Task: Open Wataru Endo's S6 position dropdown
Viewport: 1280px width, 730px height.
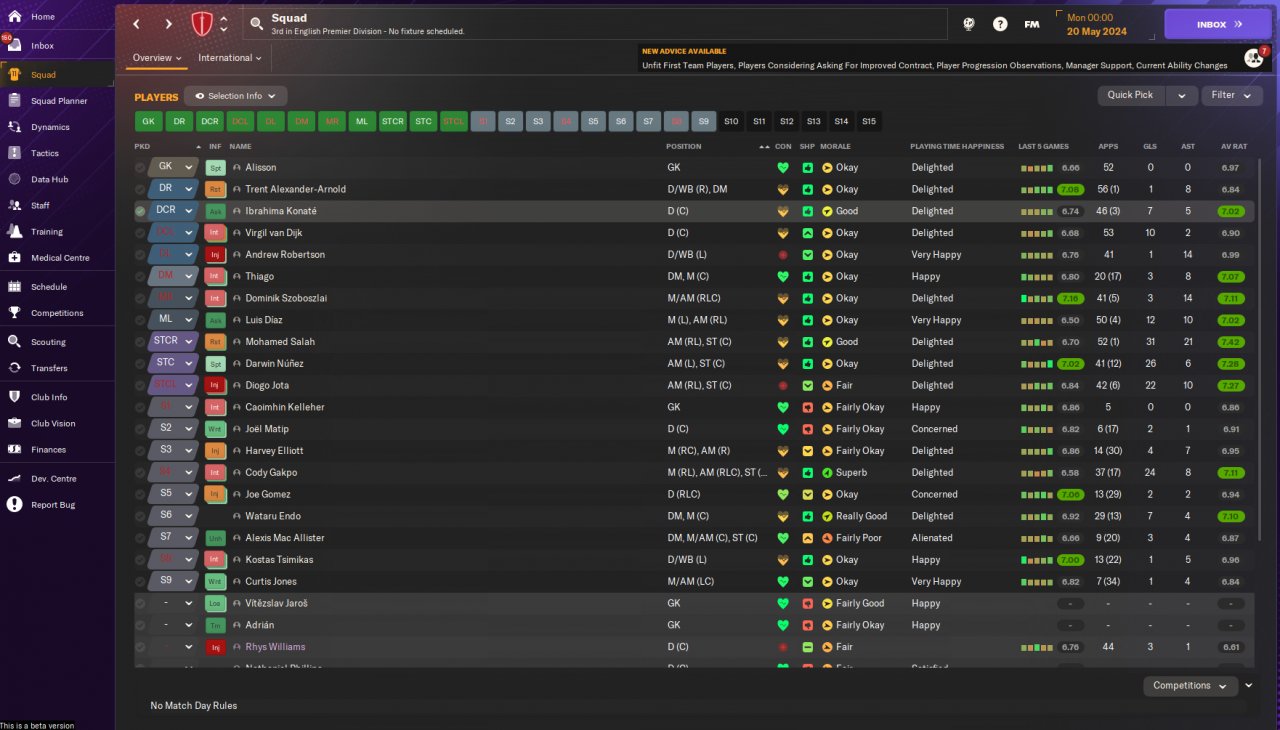Action: (x=172, y=516)
